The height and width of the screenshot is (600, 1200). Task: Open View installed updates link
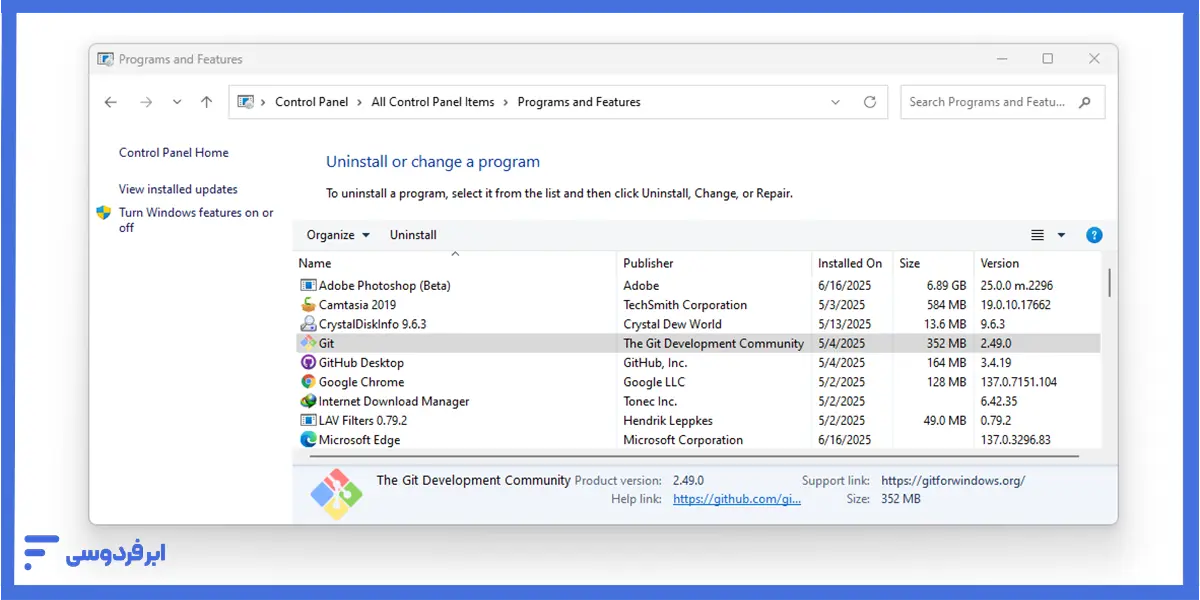(178, 189)
